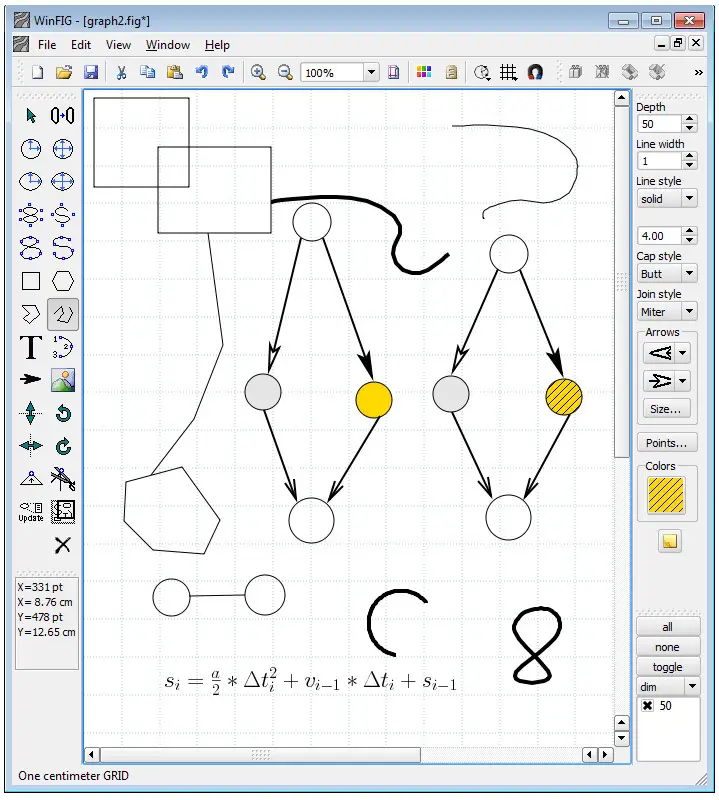The height and width of the screenshot is (800, 719).
Task: Open the Join style dropdown
Action: pyautogui.click(x=689, y=311)
